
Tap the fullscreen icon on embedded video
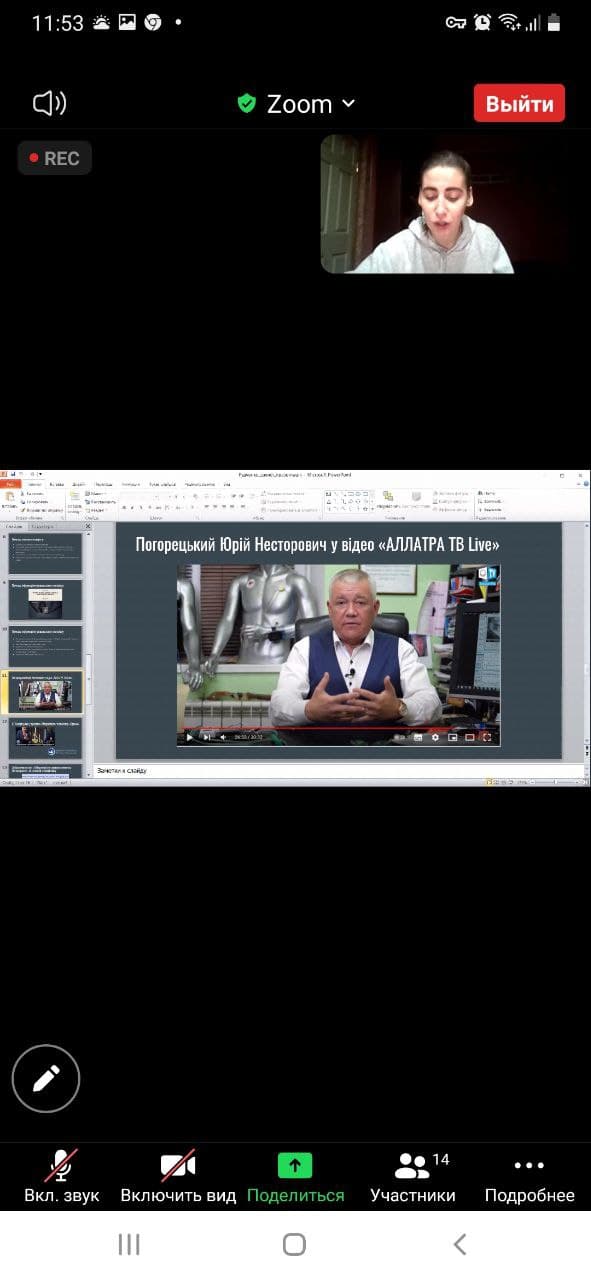click(x=487, y=737)
